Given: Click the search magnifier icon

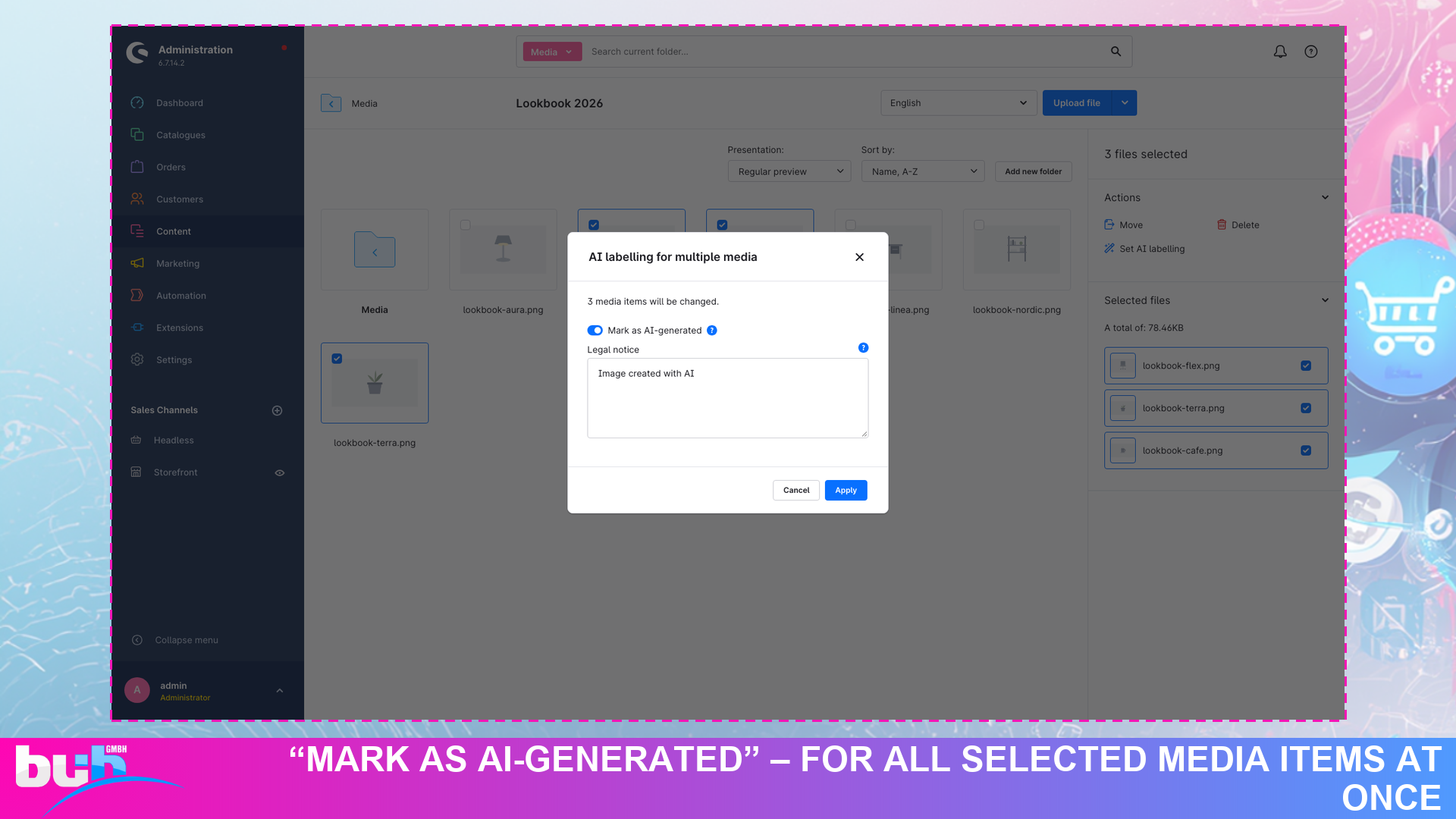Looking at the screenshot, I should coord(1116,52).
